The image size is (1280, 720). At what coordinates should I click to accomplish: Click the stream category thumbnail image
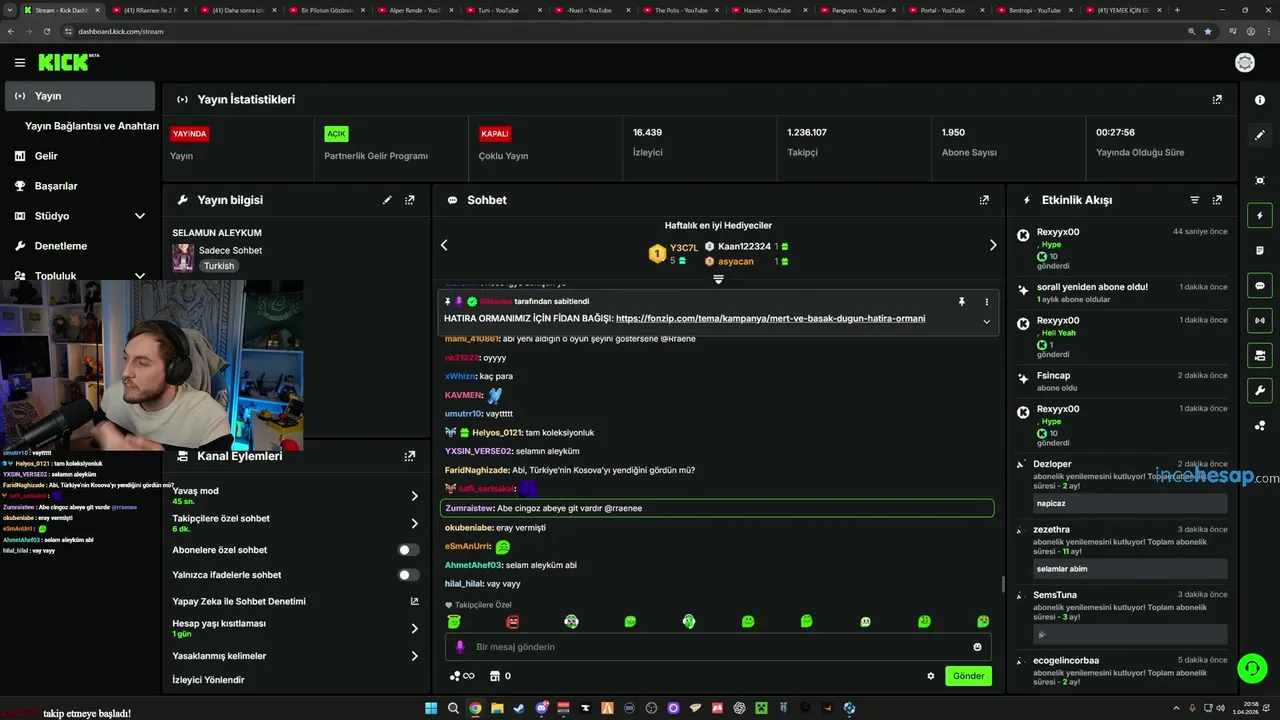pos(183,258)
